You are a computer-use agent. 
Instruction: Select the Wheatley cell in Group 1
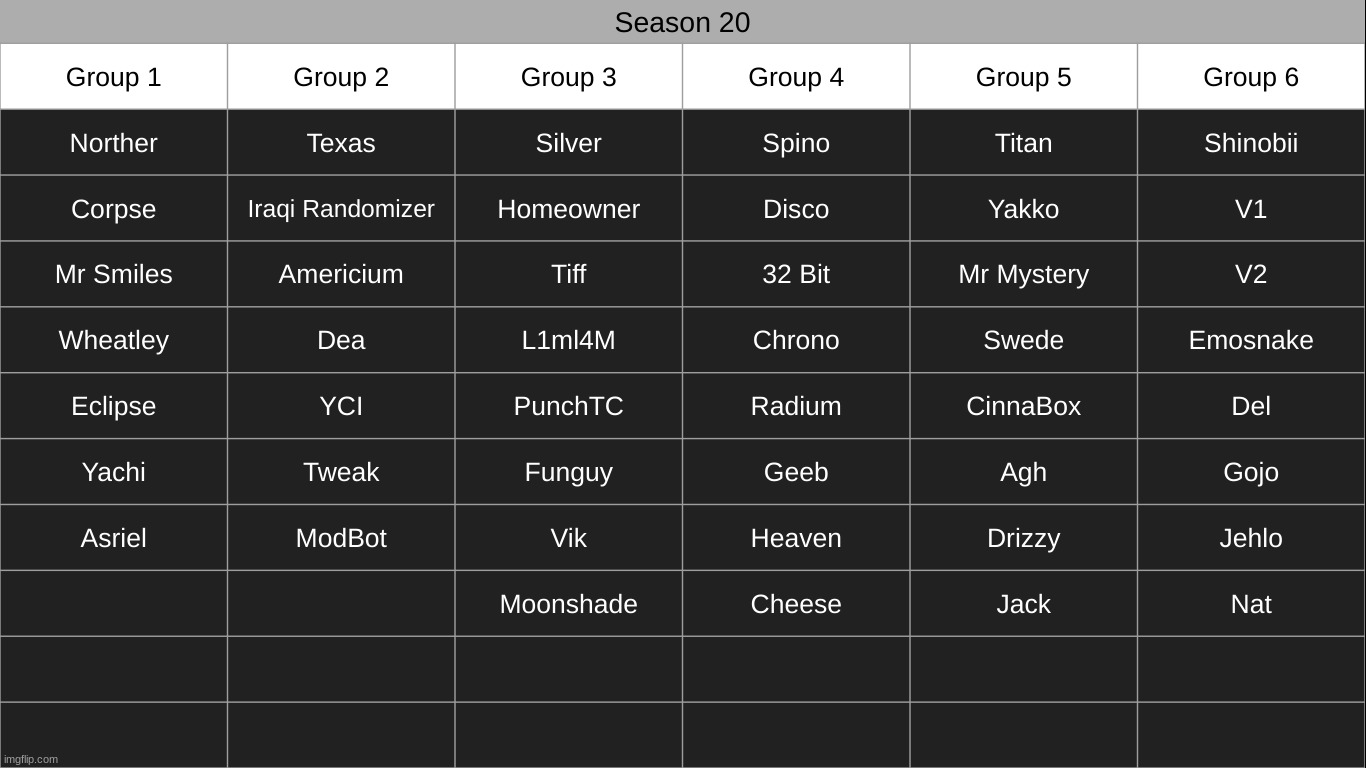pyautogui.click(x=114, y=340)
